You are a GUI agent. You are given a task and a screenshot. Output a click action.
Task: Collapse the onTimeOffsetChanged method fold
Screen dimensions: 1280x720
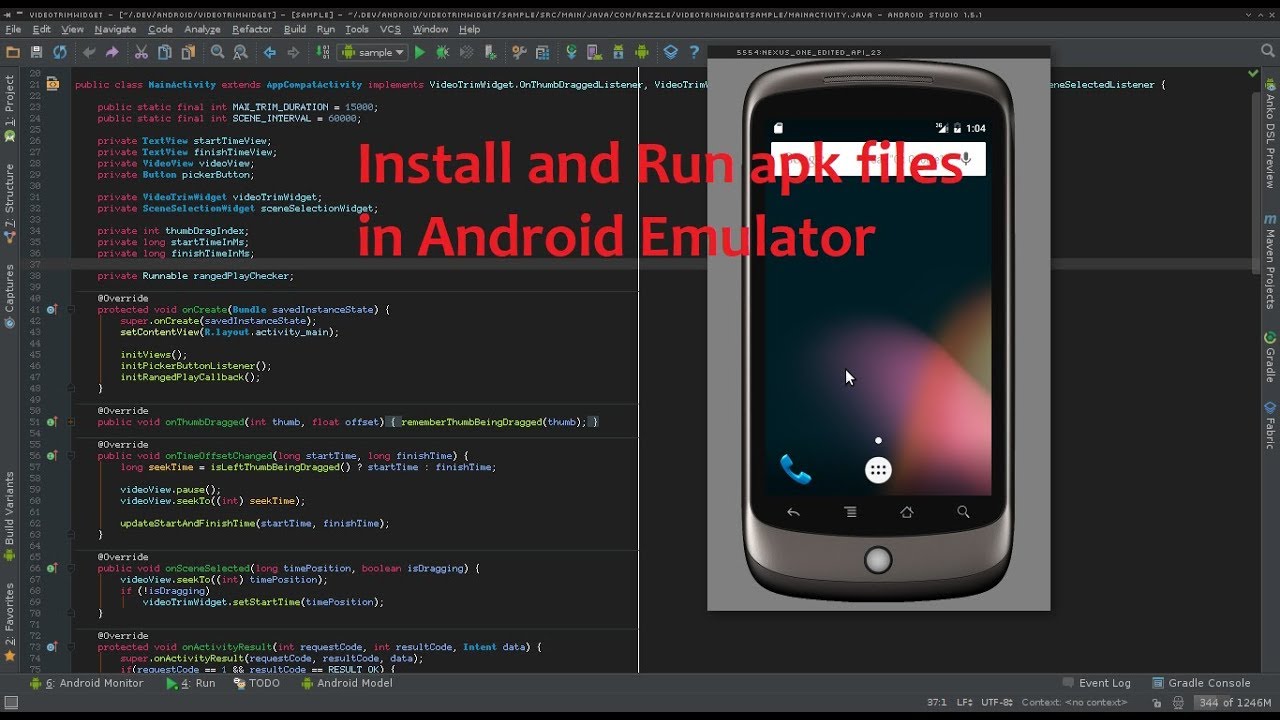[71, 456]
